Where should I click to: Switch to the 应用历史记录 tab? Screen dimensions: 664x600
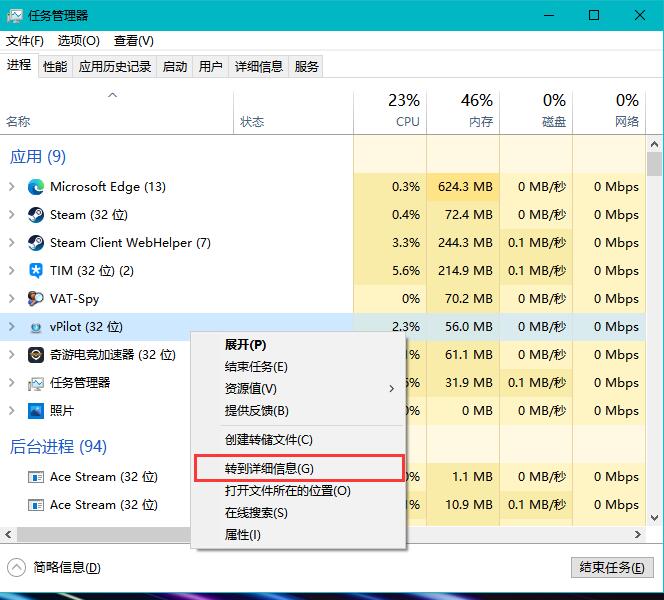click(x=115, y=66)
